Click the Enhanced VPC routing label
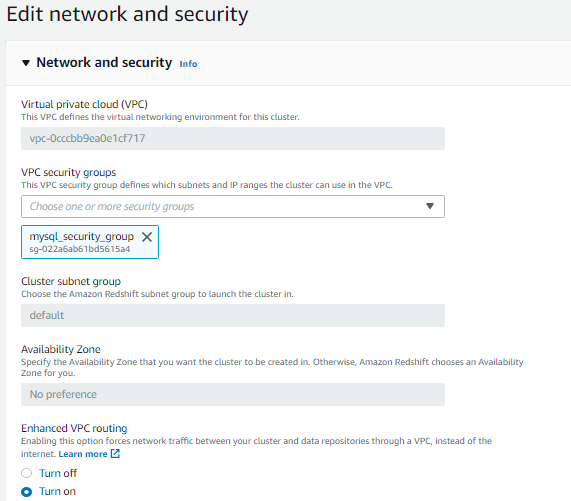571x501 pixels. [74, 428]
